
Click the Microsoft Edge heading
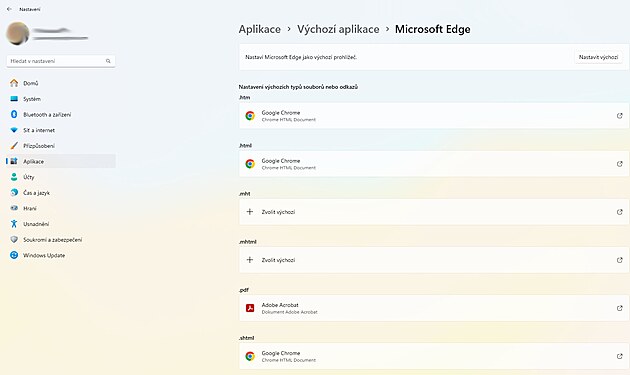[433, 29]
